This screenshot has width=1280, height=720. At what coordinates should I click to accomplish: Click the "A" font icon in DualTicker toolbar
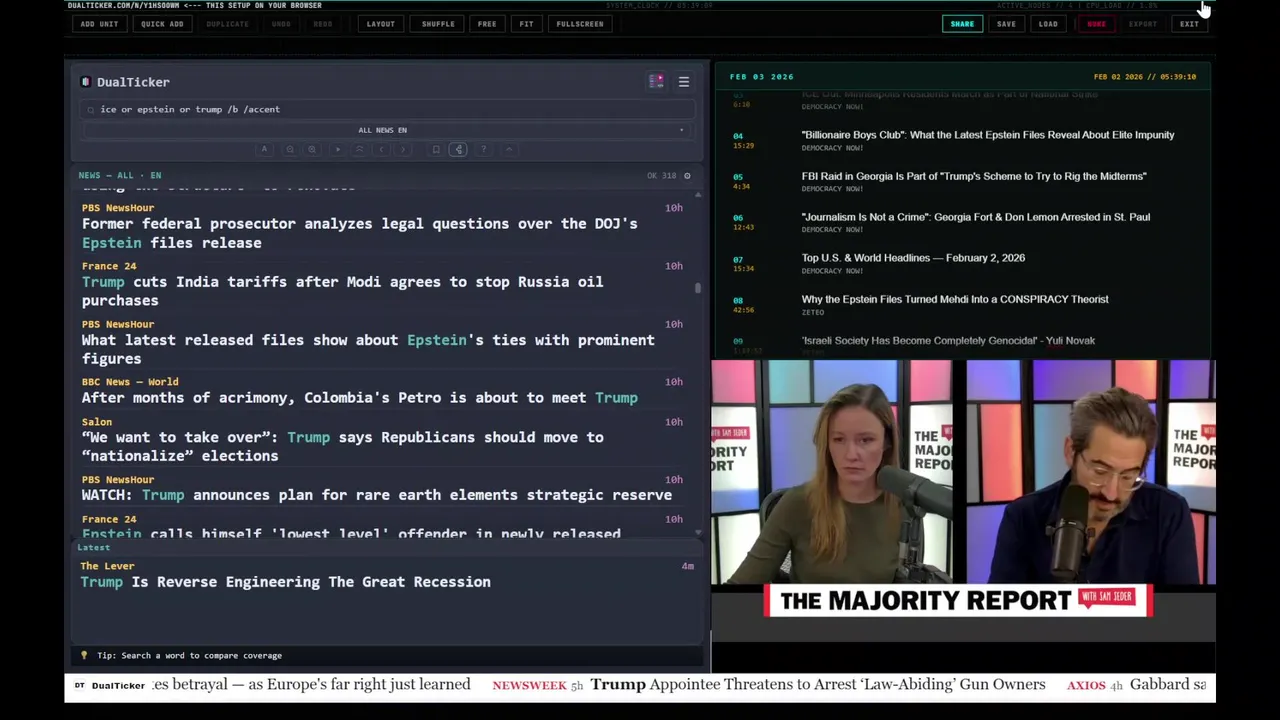tap(264, 150)
